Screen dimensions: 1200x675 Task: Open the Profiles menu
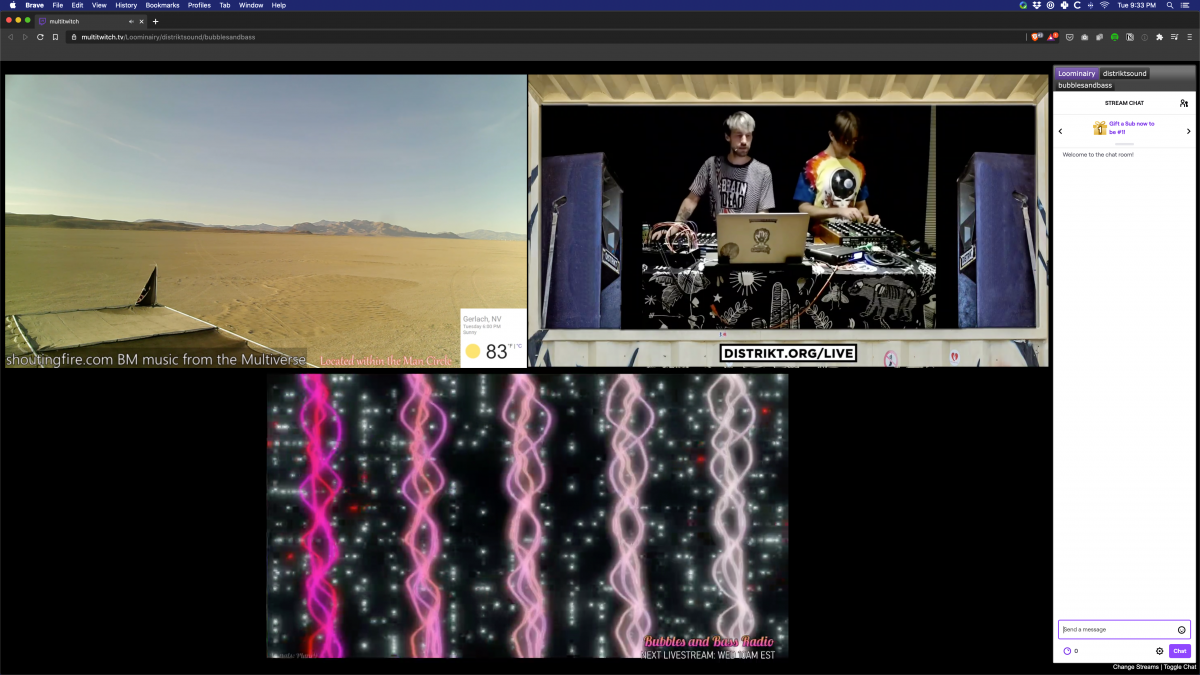(199, 5)
